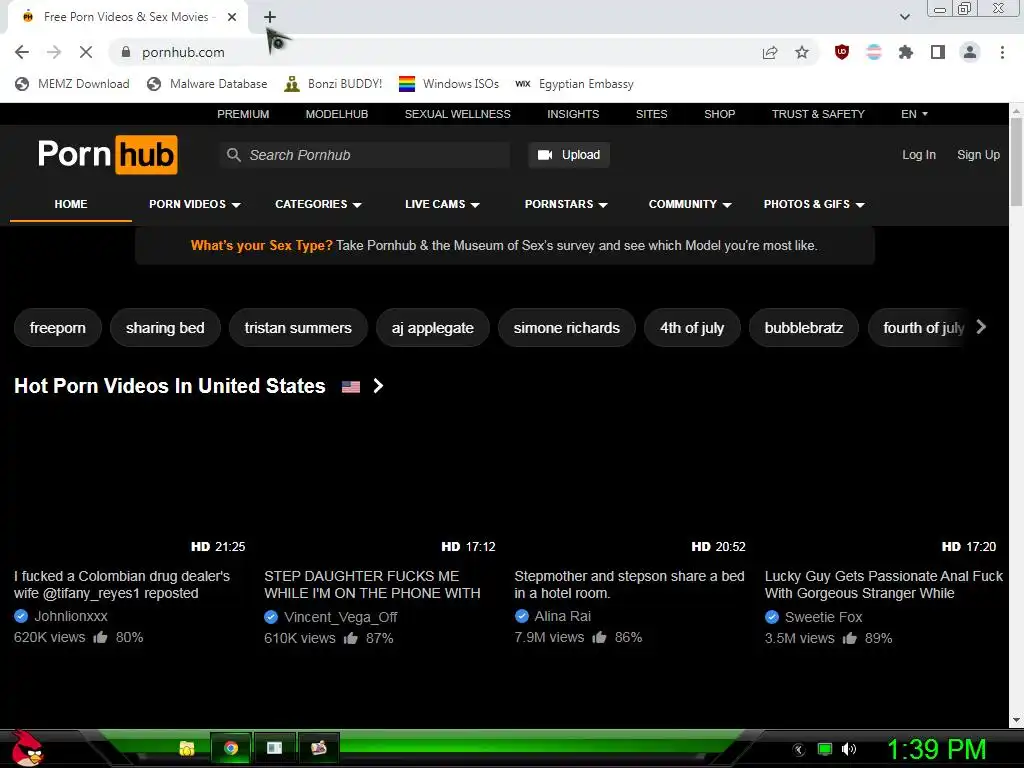This screenshot has height=768, width=1024.
Task: Open the PREMIUM top link
Action: [243, 114]
